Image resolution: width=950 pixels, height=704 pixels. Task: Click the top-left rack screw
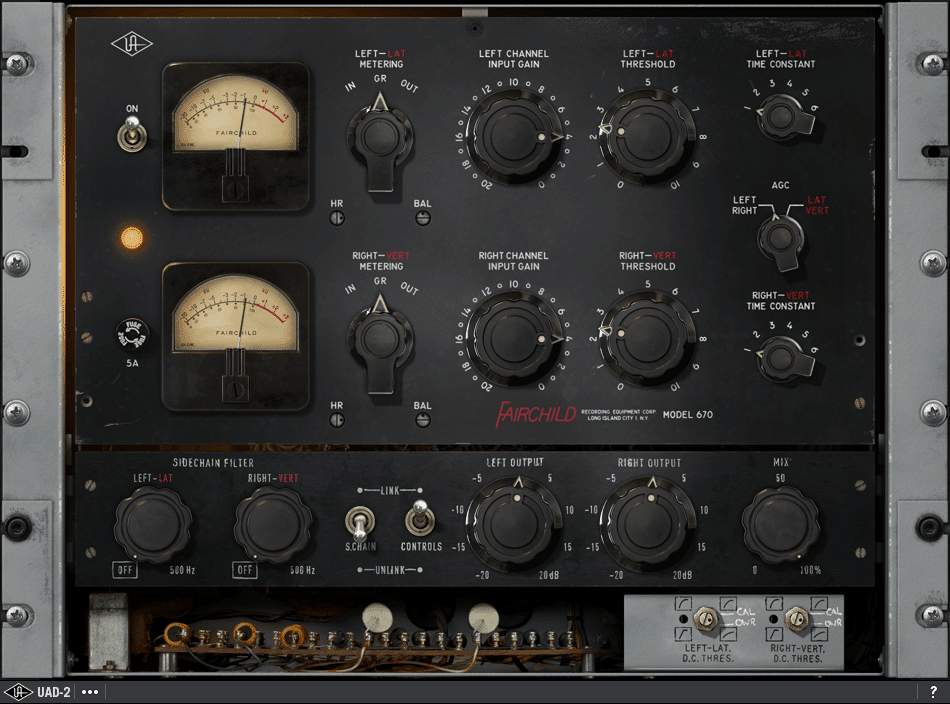point(16,64)
